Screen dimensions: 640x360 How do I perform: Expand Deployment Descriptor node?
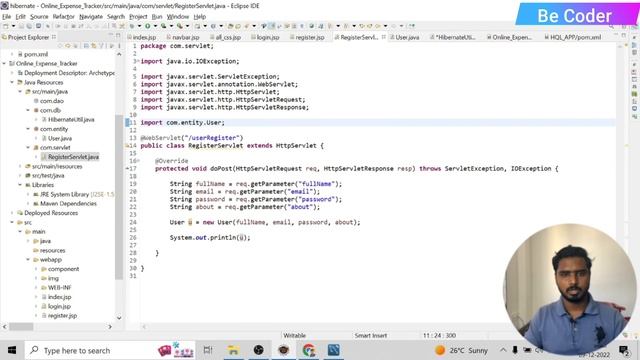coord(12,73)
